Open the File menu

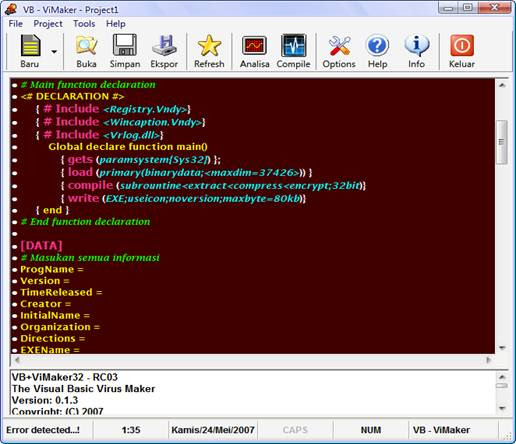click(x=15, y=24)
